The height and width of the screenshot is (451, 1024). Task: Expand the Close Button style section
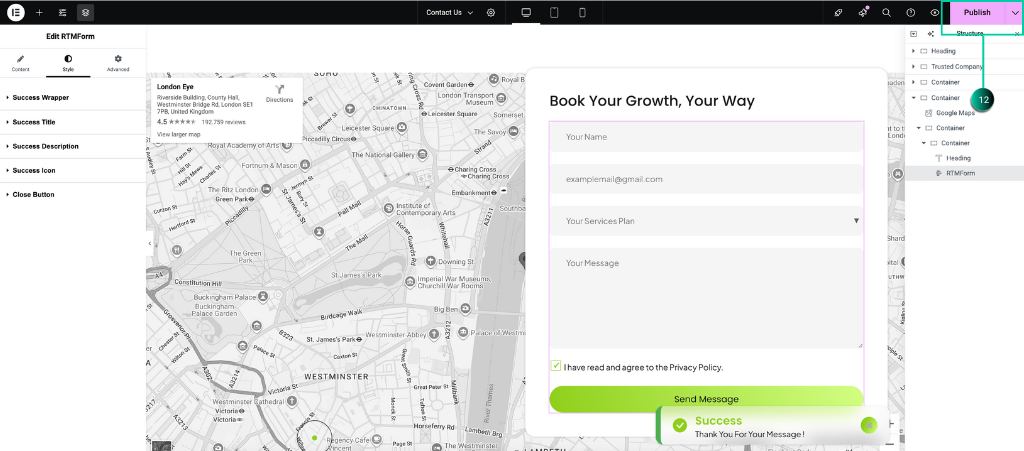33,194
